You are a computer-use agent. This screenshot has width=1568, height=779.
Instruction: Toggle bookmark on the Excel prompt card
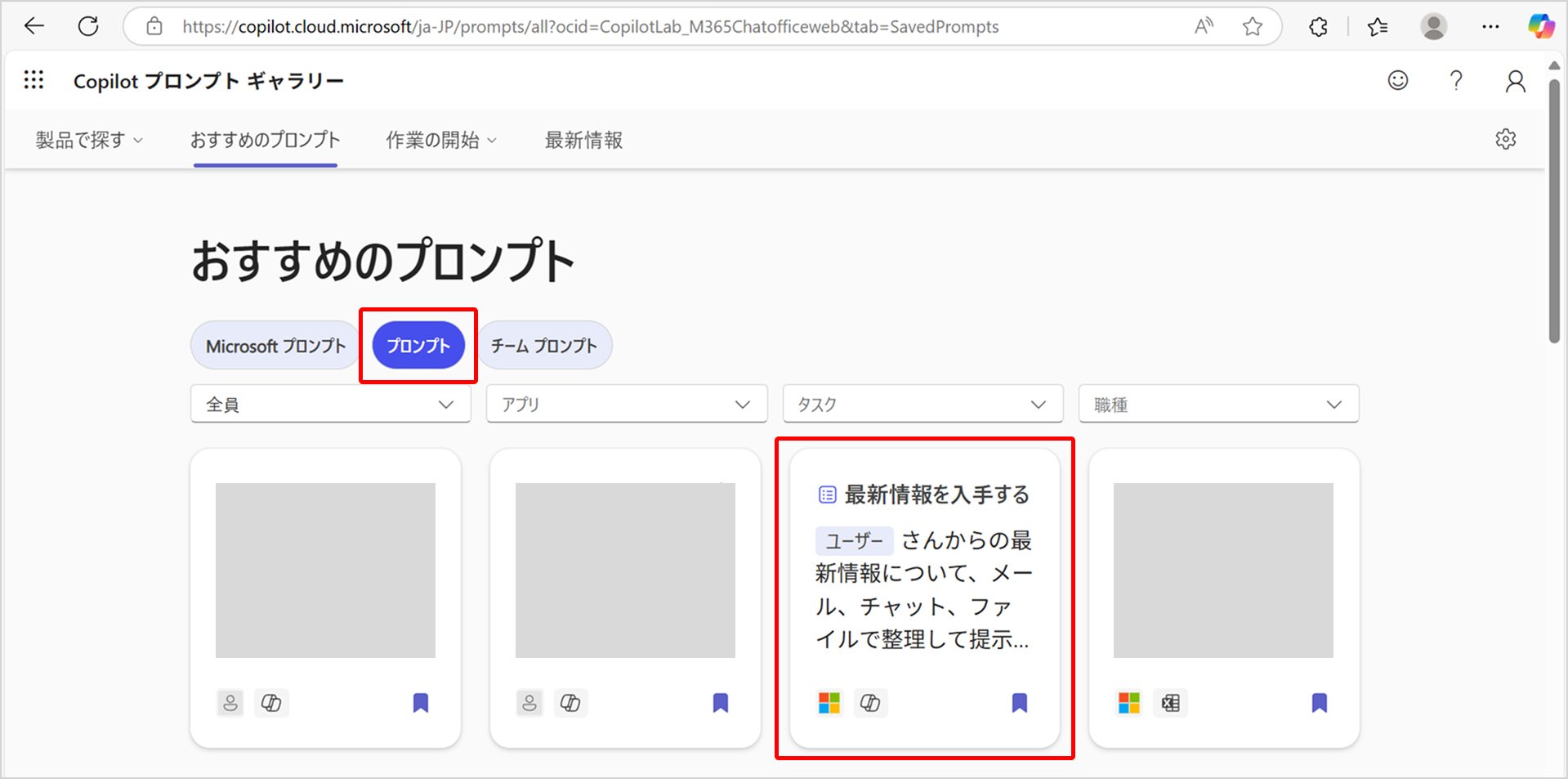click(x=1319, y=703)
